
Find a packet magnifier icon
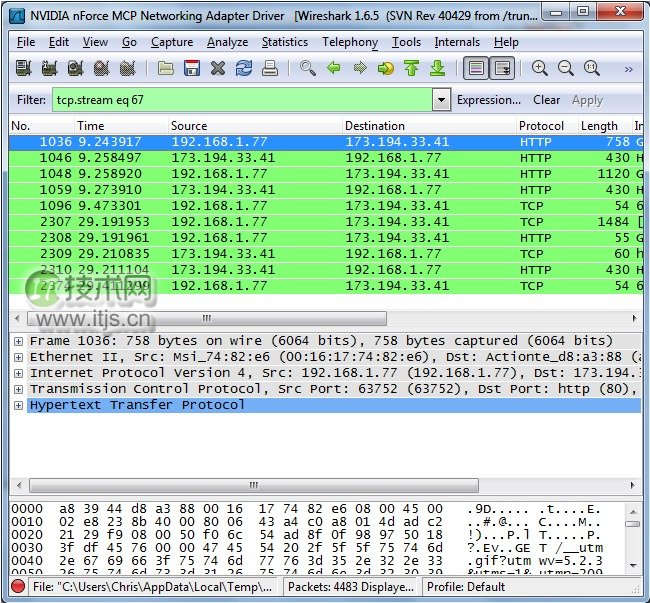pyautogui.click(x=308, y=68)
